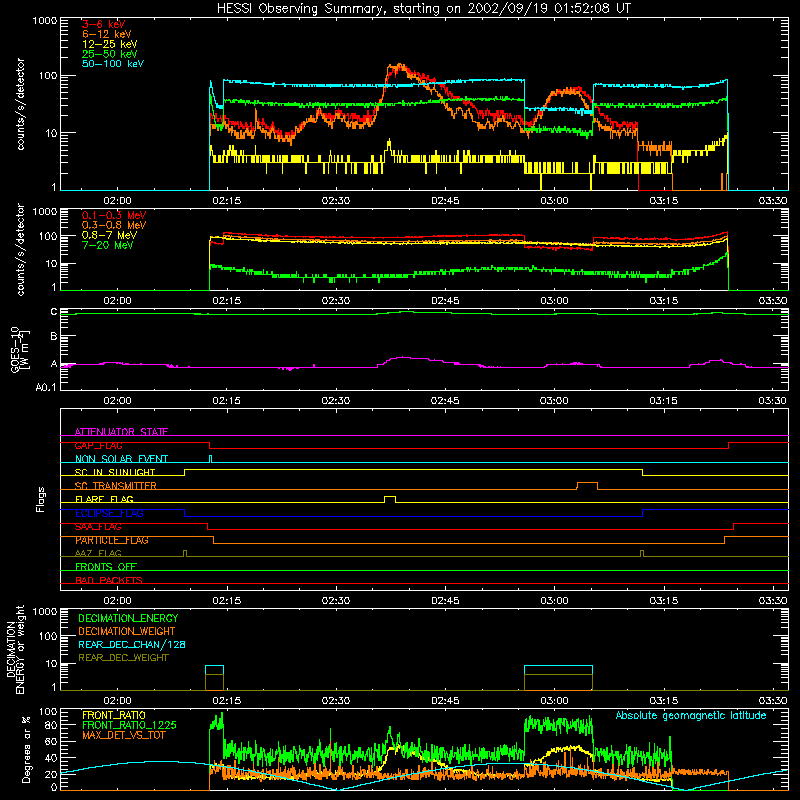Click the 12-25 keV legend entry
Image resolution: width=800 pixels, height=800 pixels.
[x=110, y=44]
